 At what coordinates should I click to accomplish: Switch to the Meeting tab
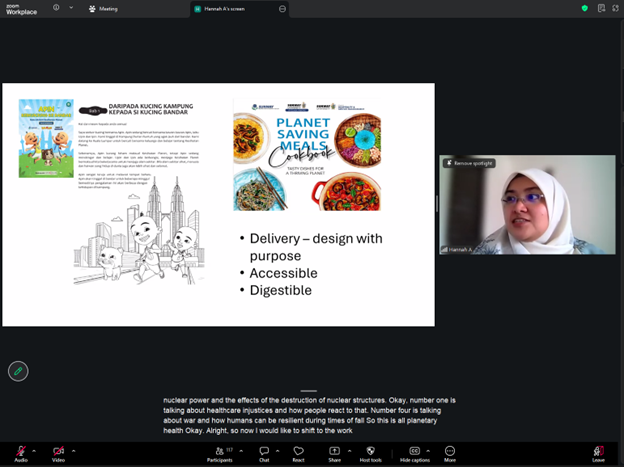click(103, 8)
